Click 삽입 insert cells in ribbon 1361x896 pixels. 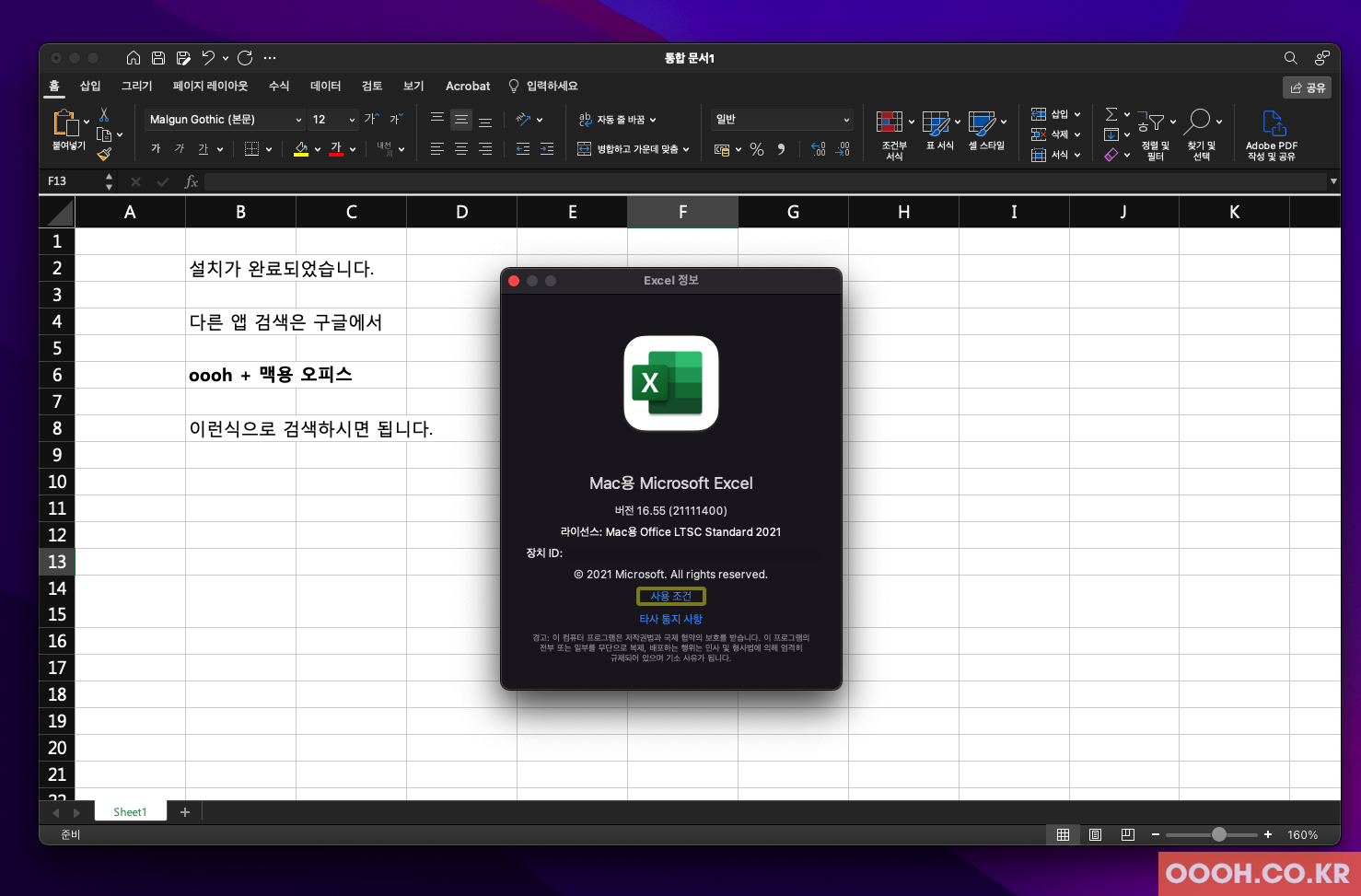[1055, 114]
